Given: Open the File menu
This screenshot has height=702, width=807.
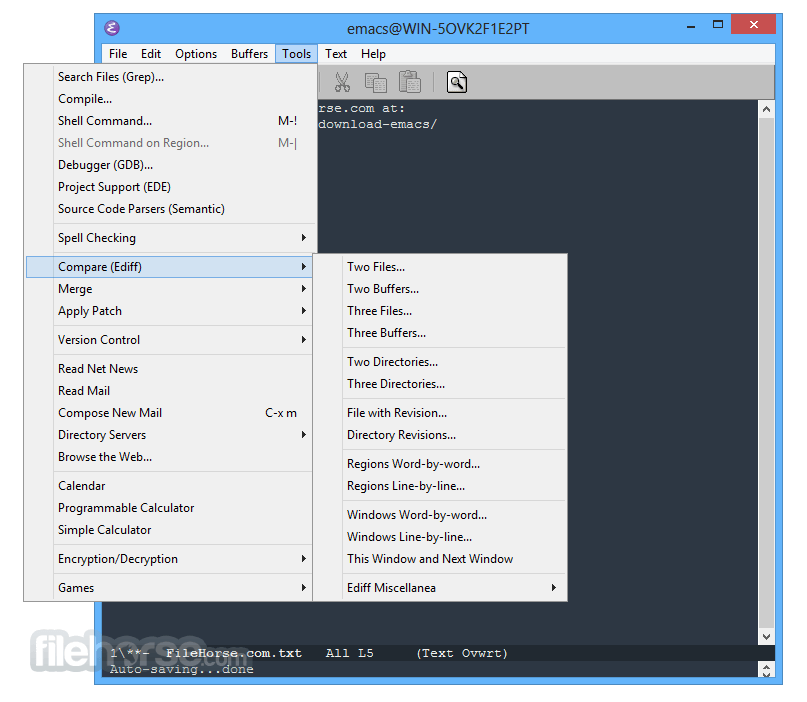Looking at the screenshot, I should (x=118, y=54).
